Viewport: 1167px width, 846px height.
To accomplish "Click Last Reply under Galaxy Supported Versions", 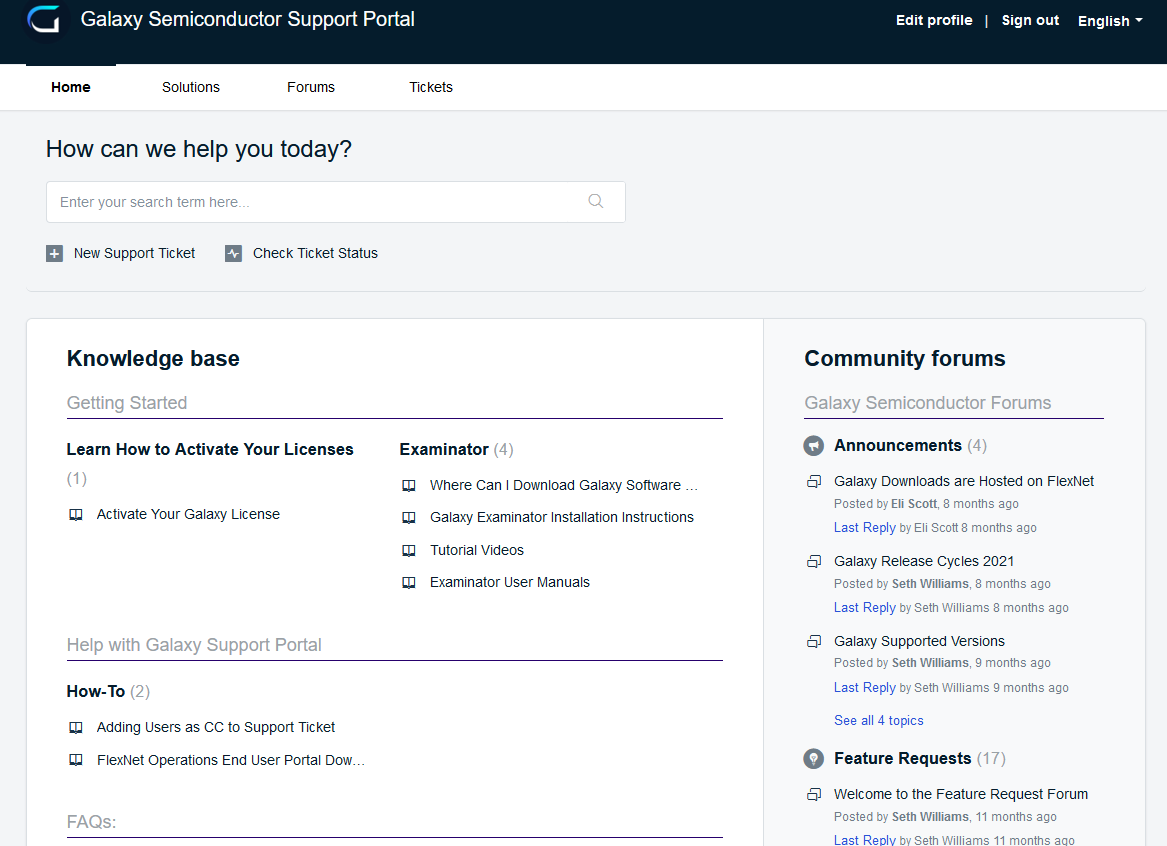I will [x=864, y=688].
